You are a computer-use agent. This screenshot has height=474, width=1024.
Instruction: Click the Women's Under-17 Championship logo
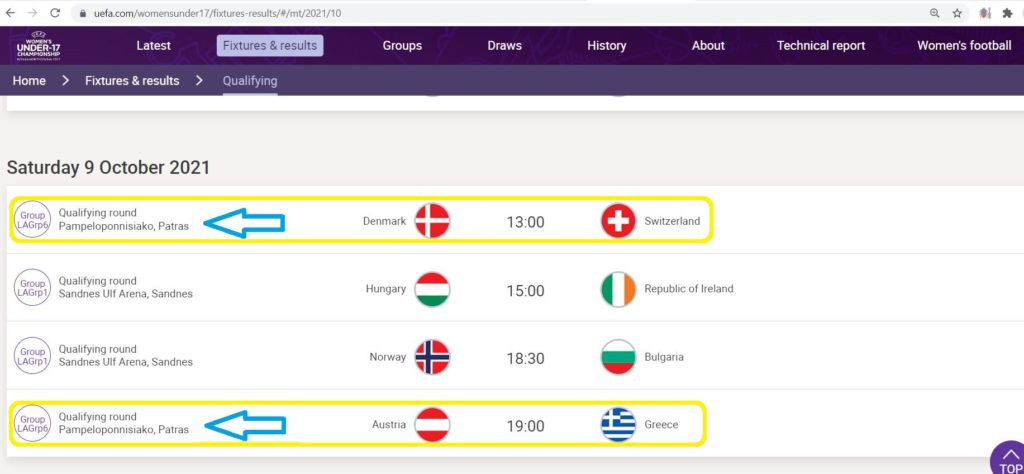pos(39,45)
